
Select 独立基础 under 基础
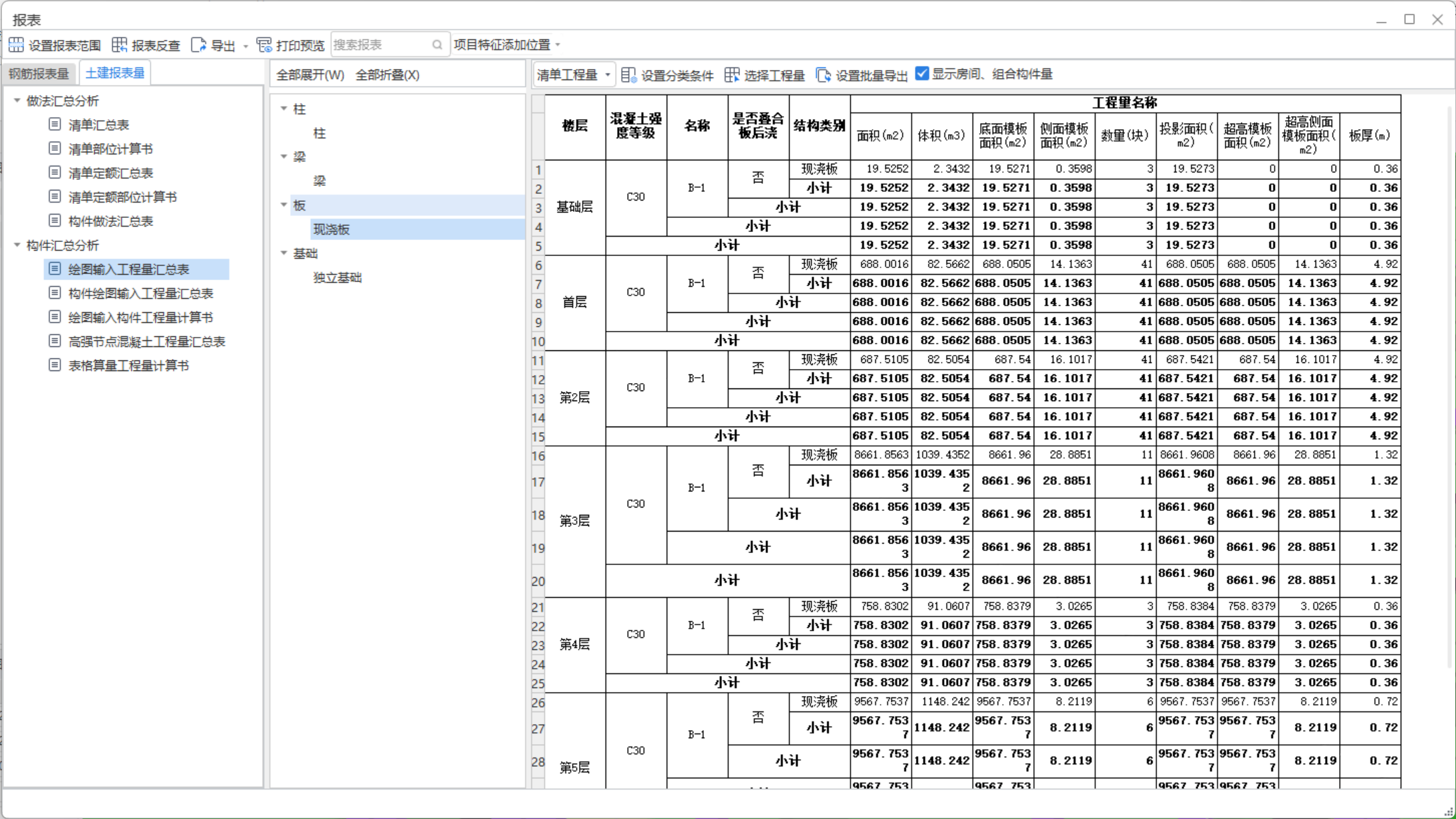tap(338, 277)
